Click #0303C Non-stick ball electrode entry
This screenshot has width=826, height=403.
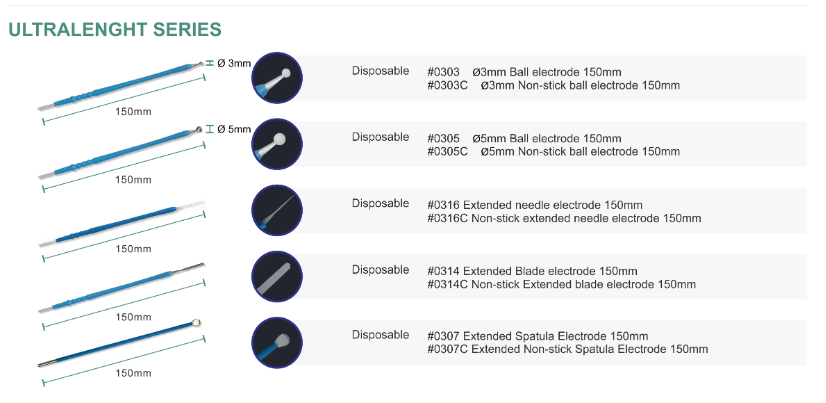[x=553, y=86]
